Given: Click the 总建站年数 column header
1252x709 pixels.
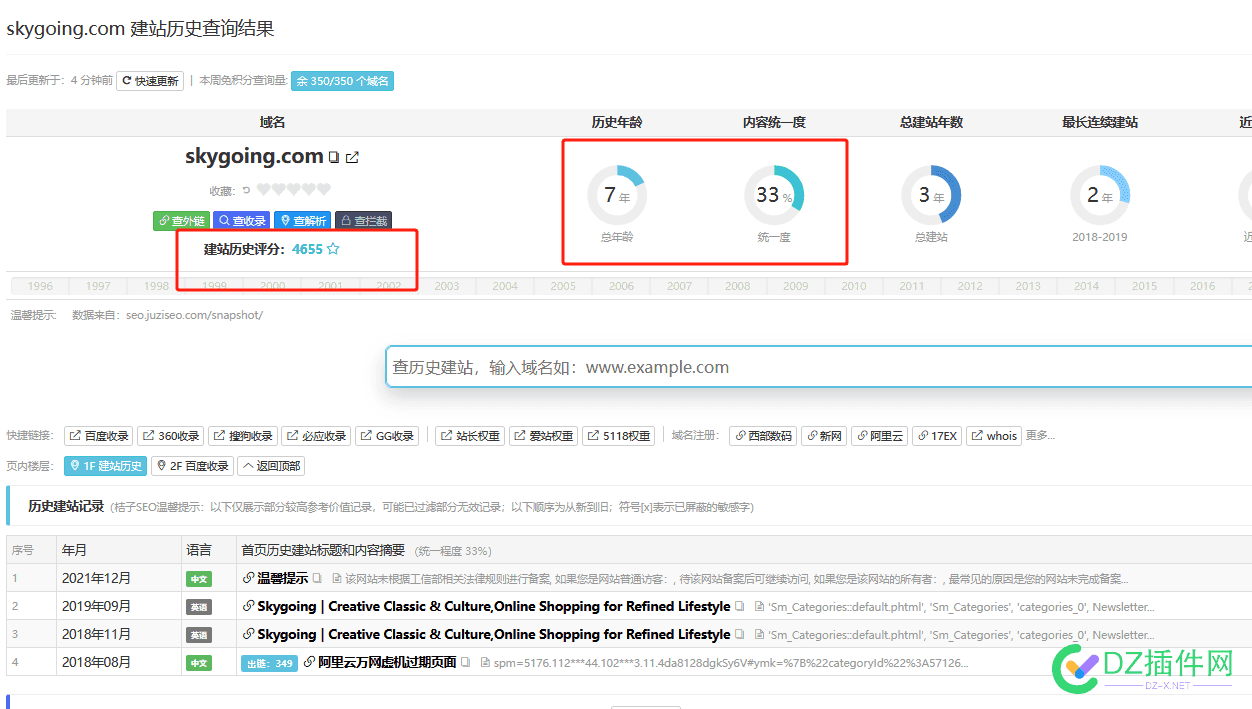Looking at the screenshot, I should click(931, 122).
